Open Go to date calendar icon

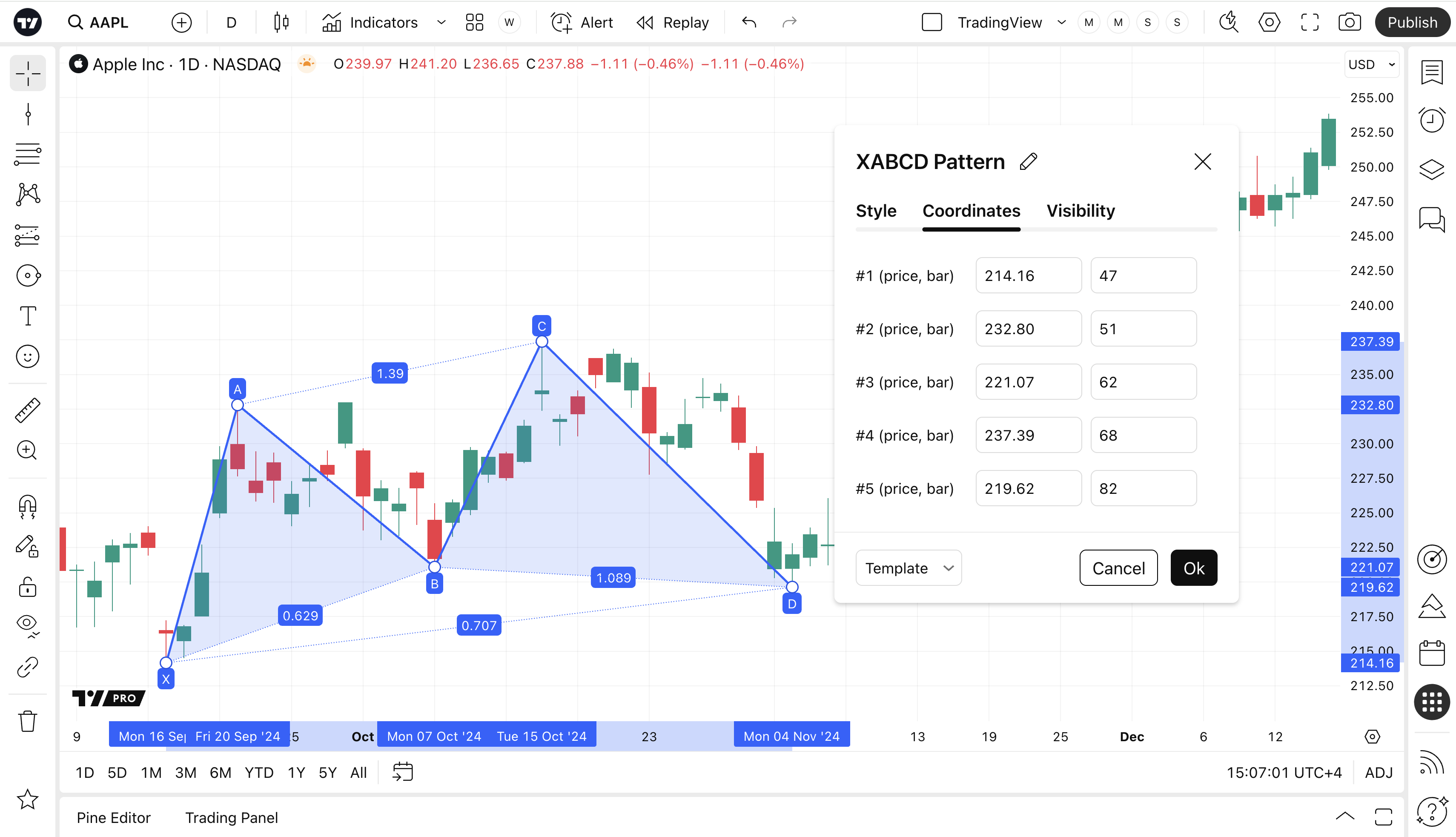(x=402, y=772)
